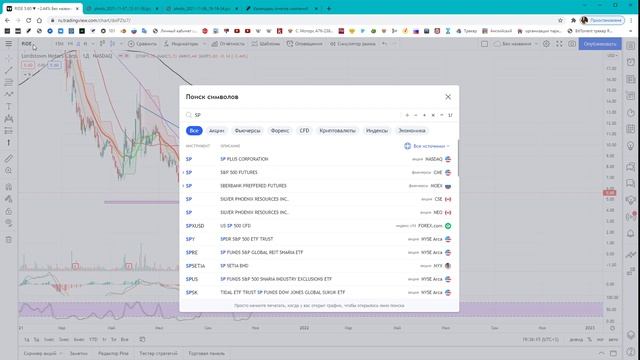Open Сравнить compare symbols button
The height and width of the screenshot is (360, 640).
[142, 44]
